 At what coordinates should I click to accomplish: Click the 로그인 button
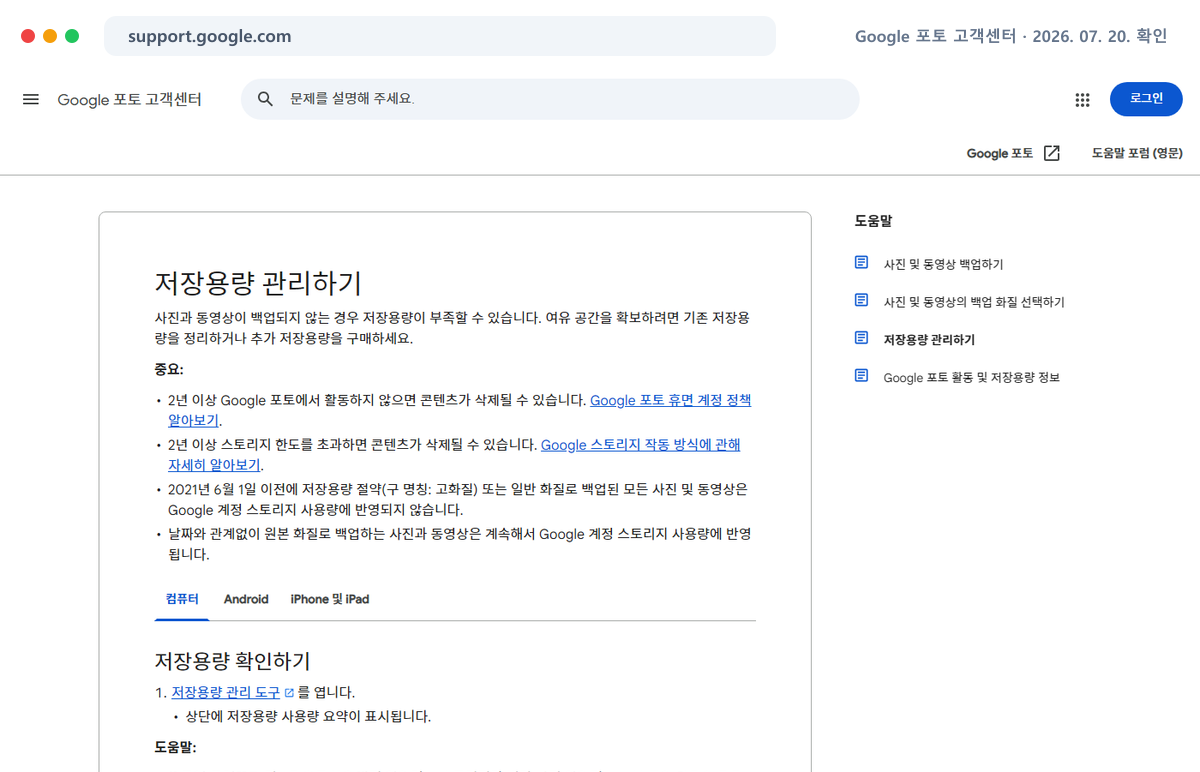tap(1146, 99)
